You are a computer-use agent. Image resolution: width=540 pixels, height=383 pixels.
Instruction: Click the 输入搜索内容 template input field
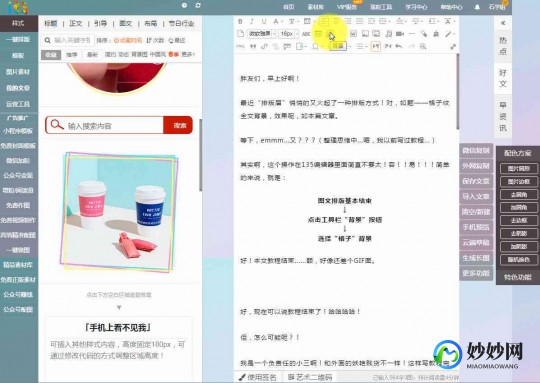click(x=104, y=125)
